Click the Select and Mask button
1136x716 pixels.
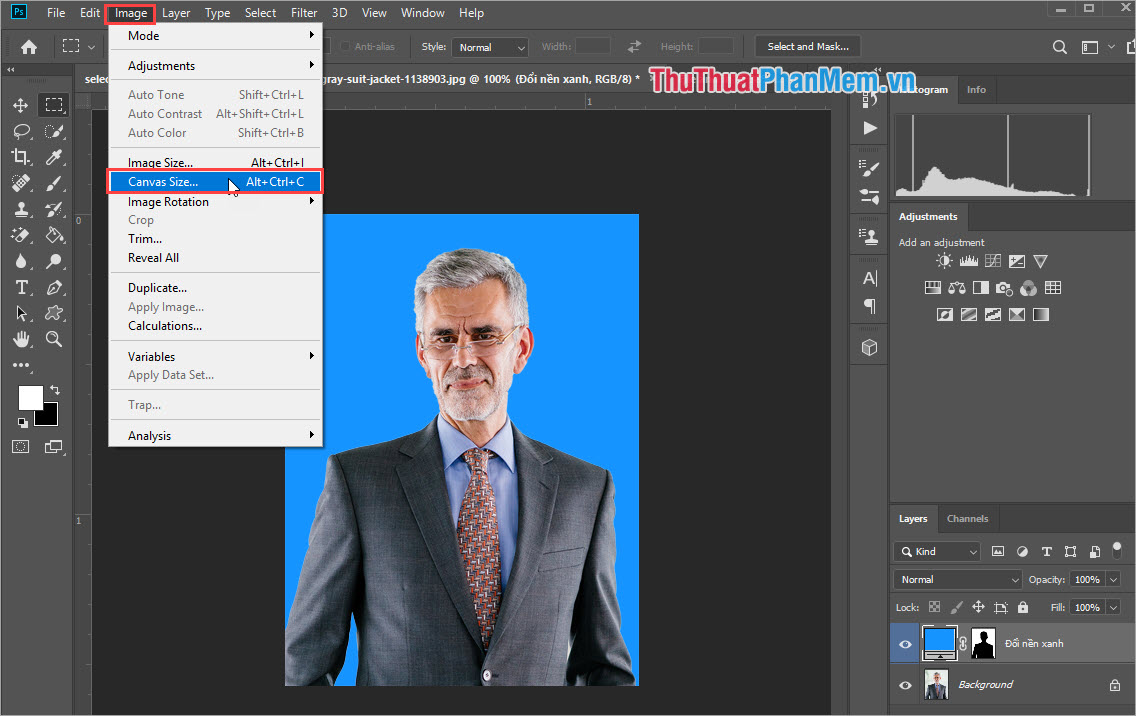(x=807, y=46)
